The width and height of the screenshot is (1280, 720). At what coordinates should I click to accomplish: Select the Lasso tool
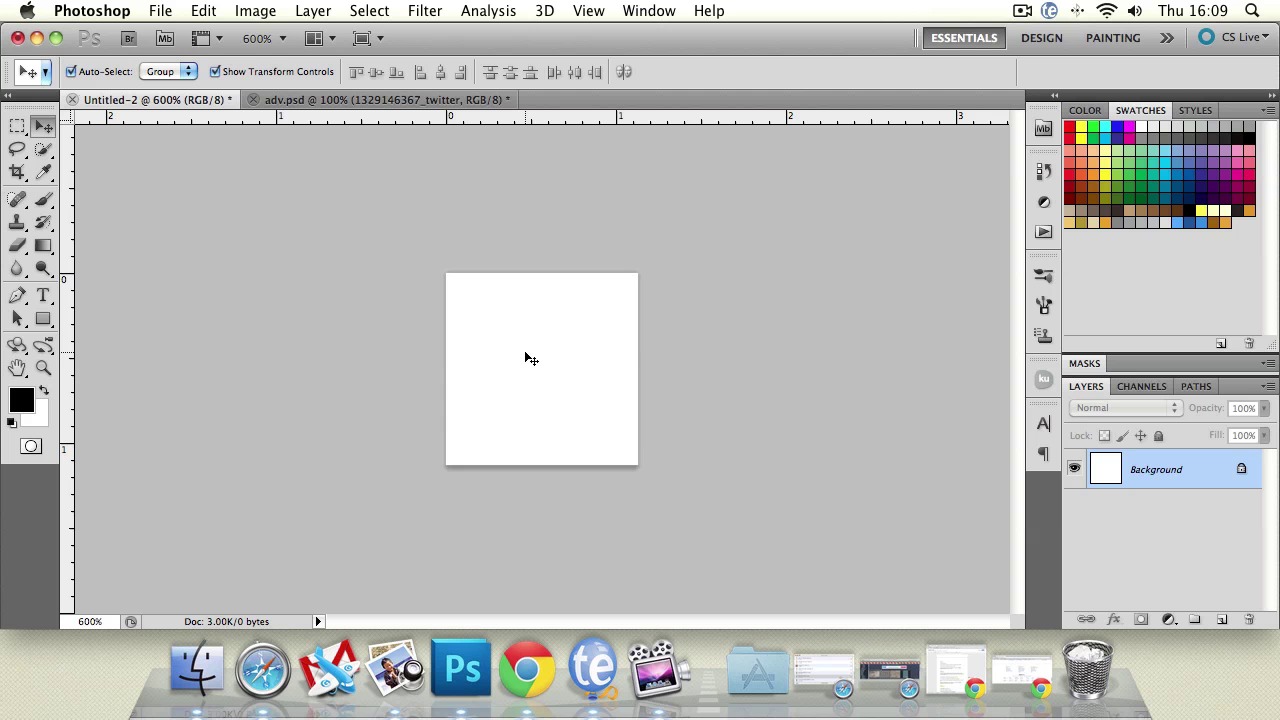[x=17, y=149]
